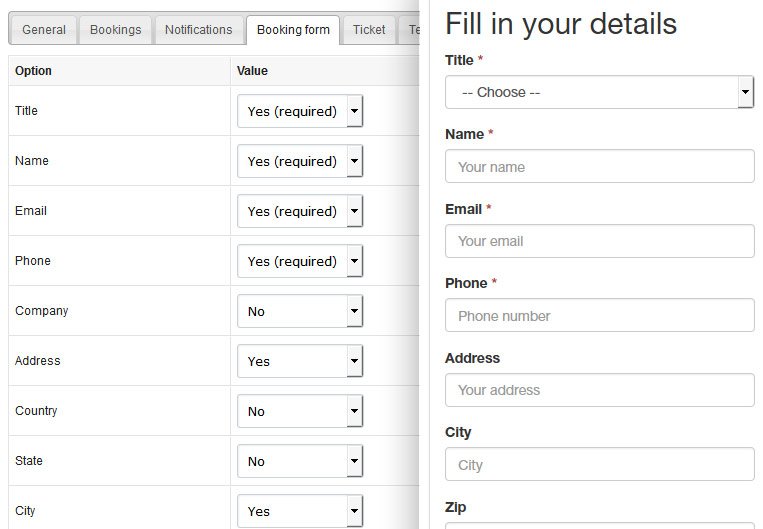Click the Your email input field
Screen dimensions: 763x529
click(600, 241)
